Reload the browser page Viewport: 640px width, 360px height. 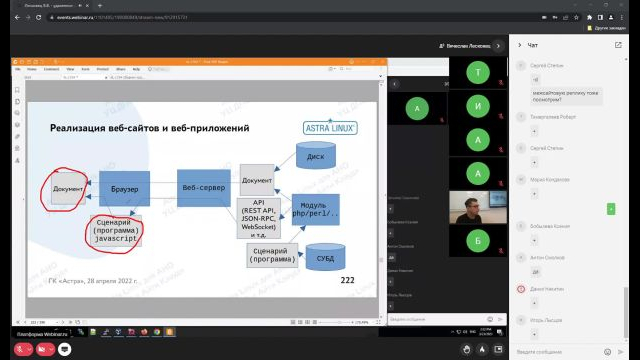coord(38,18)
